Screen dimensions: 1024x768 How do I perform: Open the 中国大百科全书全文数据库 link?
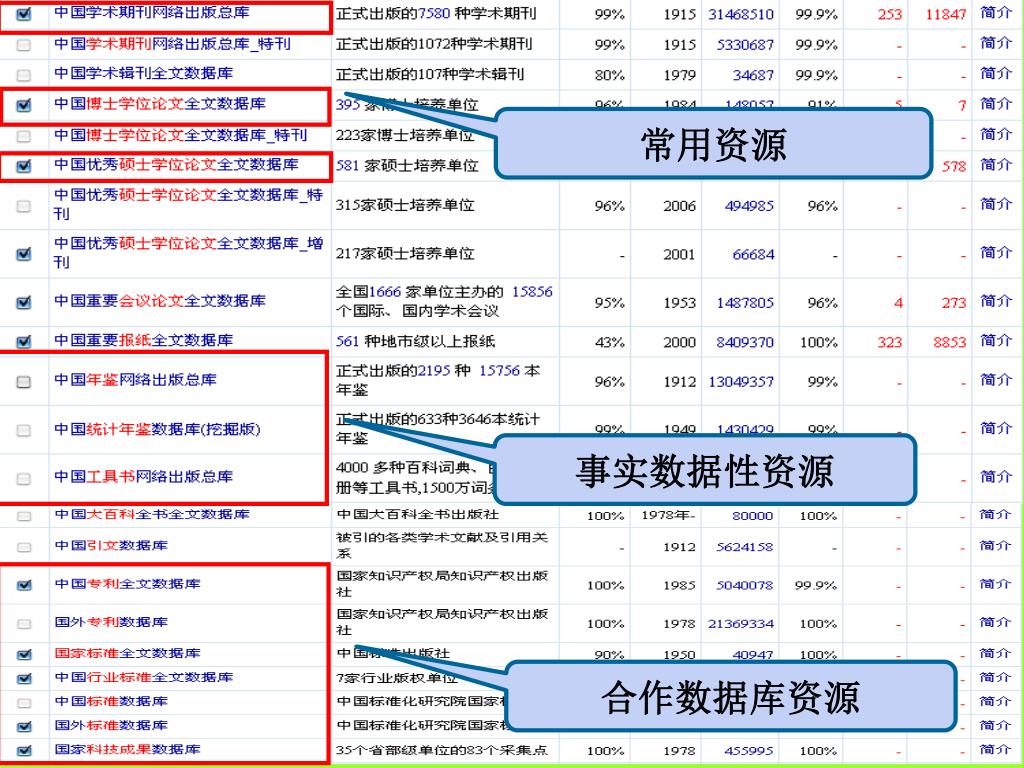pyautogui.click(x=152, y=515)
